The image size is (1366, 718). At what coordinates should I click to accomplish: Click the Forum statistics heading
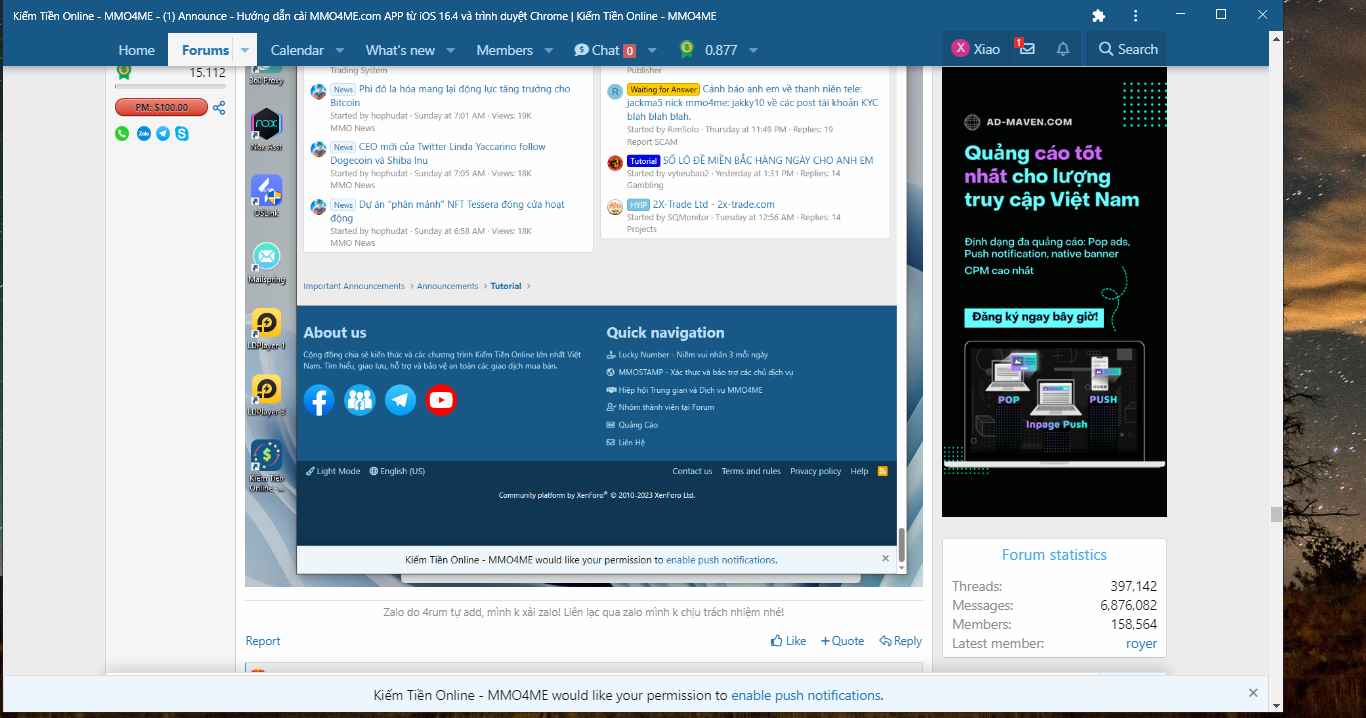pyautogui.click(x=1054, y=555)
